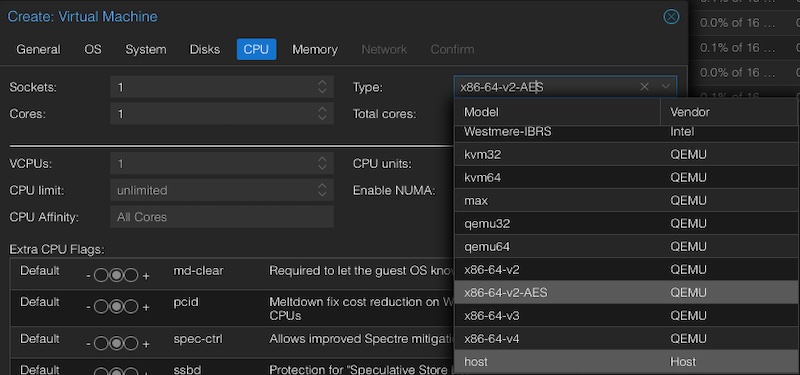Set pcid flag to off
This screenshot has height=375, width=800.
coord(101,307)
